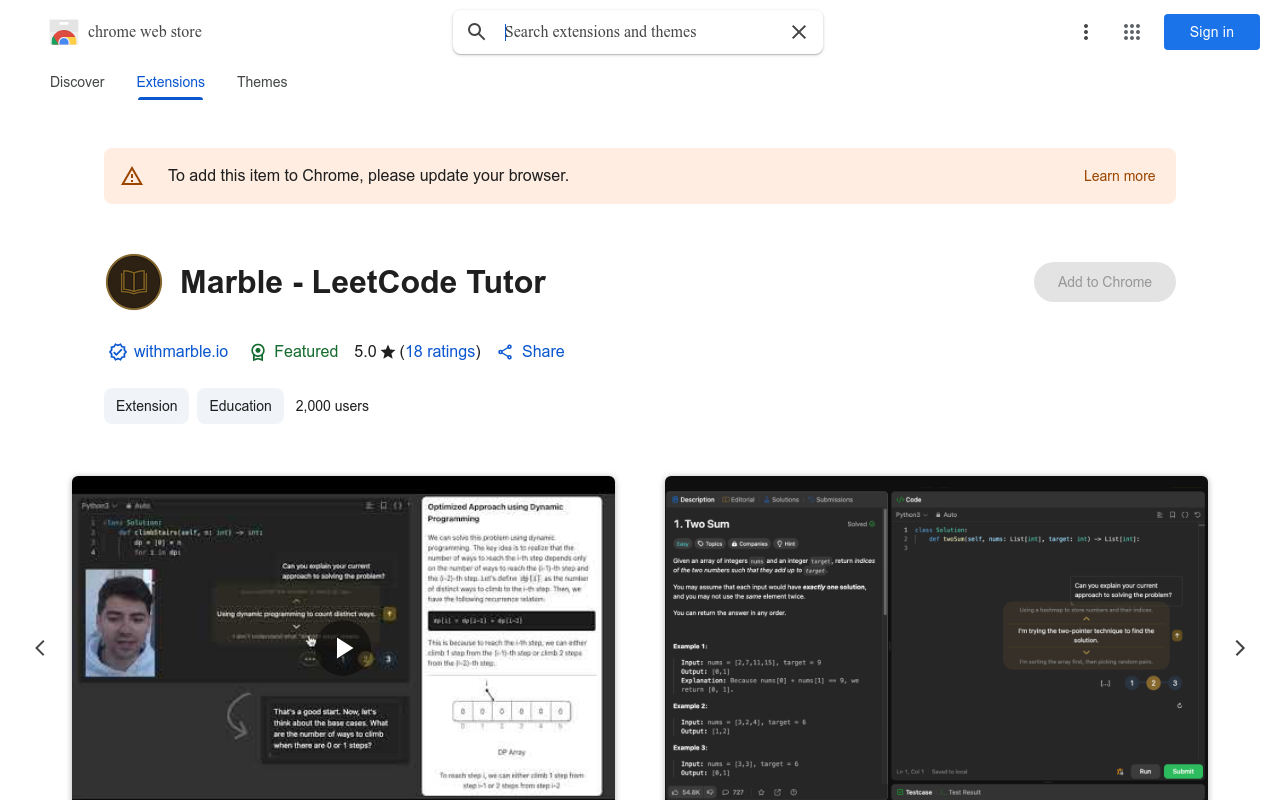Click the disabled Add to Chrome button
Viewport: 1280px width, 800px height.
coord(1105,282)
